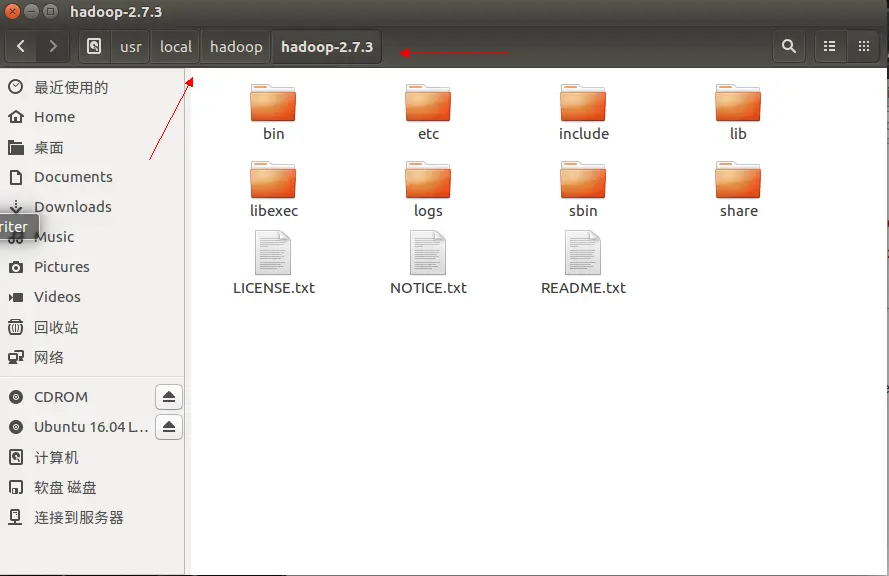Go forward with the right arrow

pyautogui.click(x=53, y=46)
